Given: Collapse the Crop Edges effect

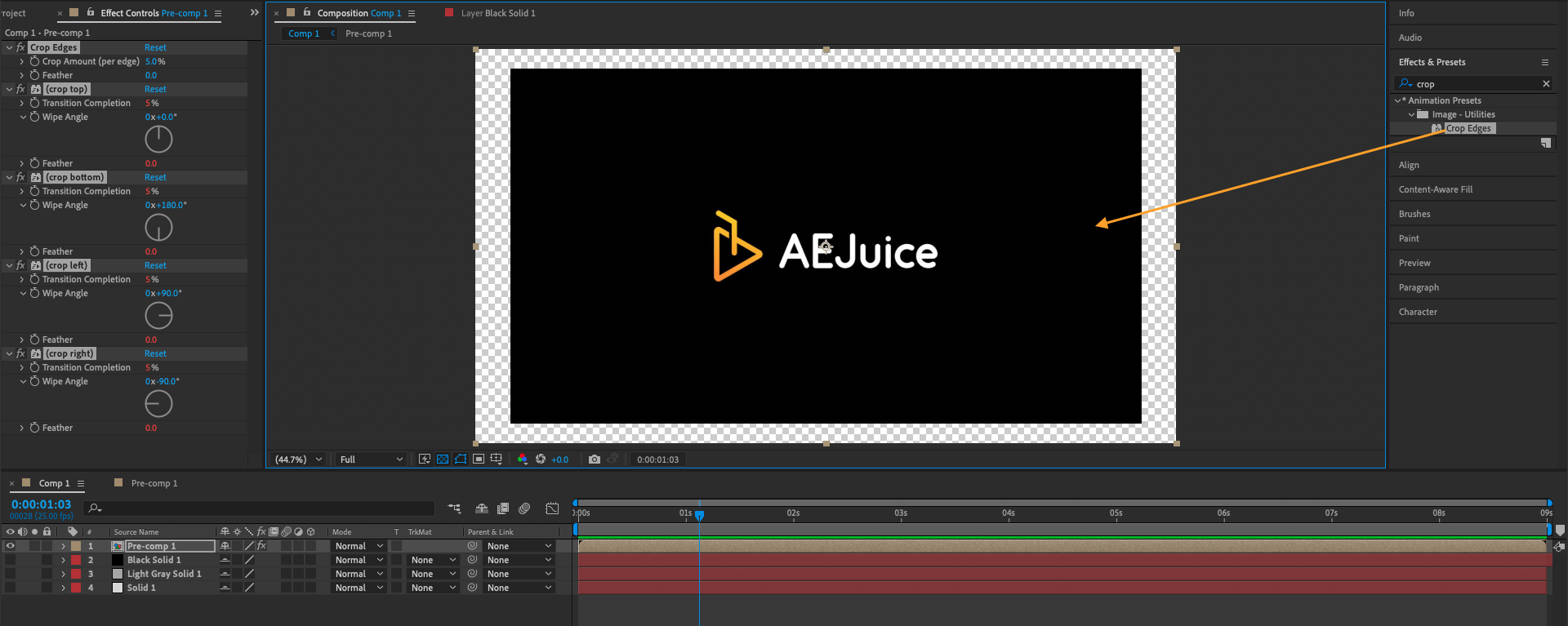Looking at the screenshot, I should (x=9, y=47).
